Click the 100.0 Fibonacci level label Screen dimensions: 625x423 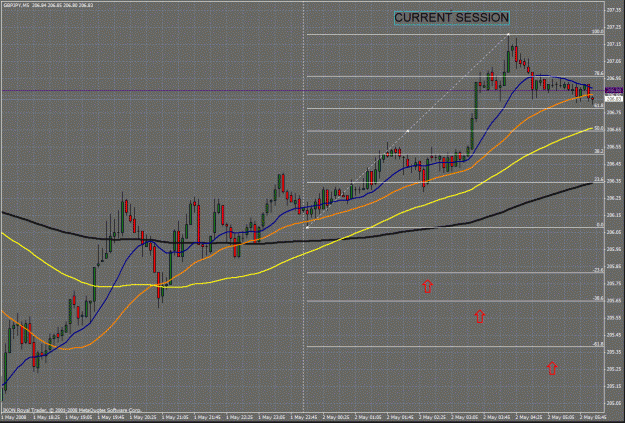pos(597,31)
